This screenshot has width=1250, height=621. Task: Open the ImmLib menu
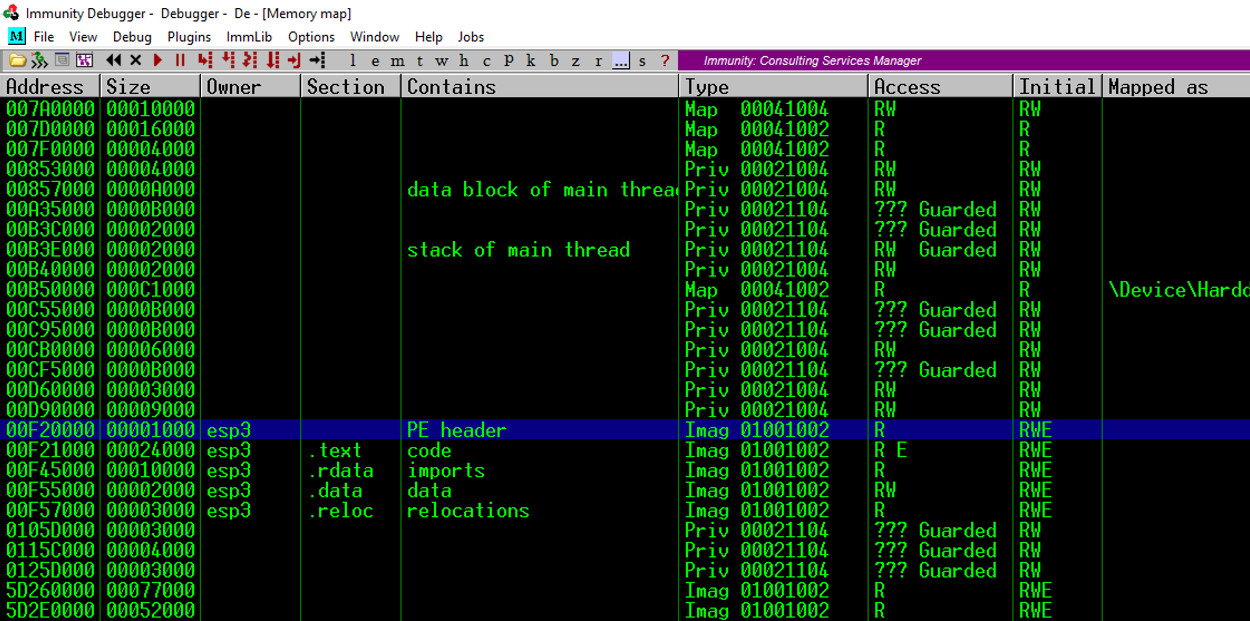coord(249,37)
